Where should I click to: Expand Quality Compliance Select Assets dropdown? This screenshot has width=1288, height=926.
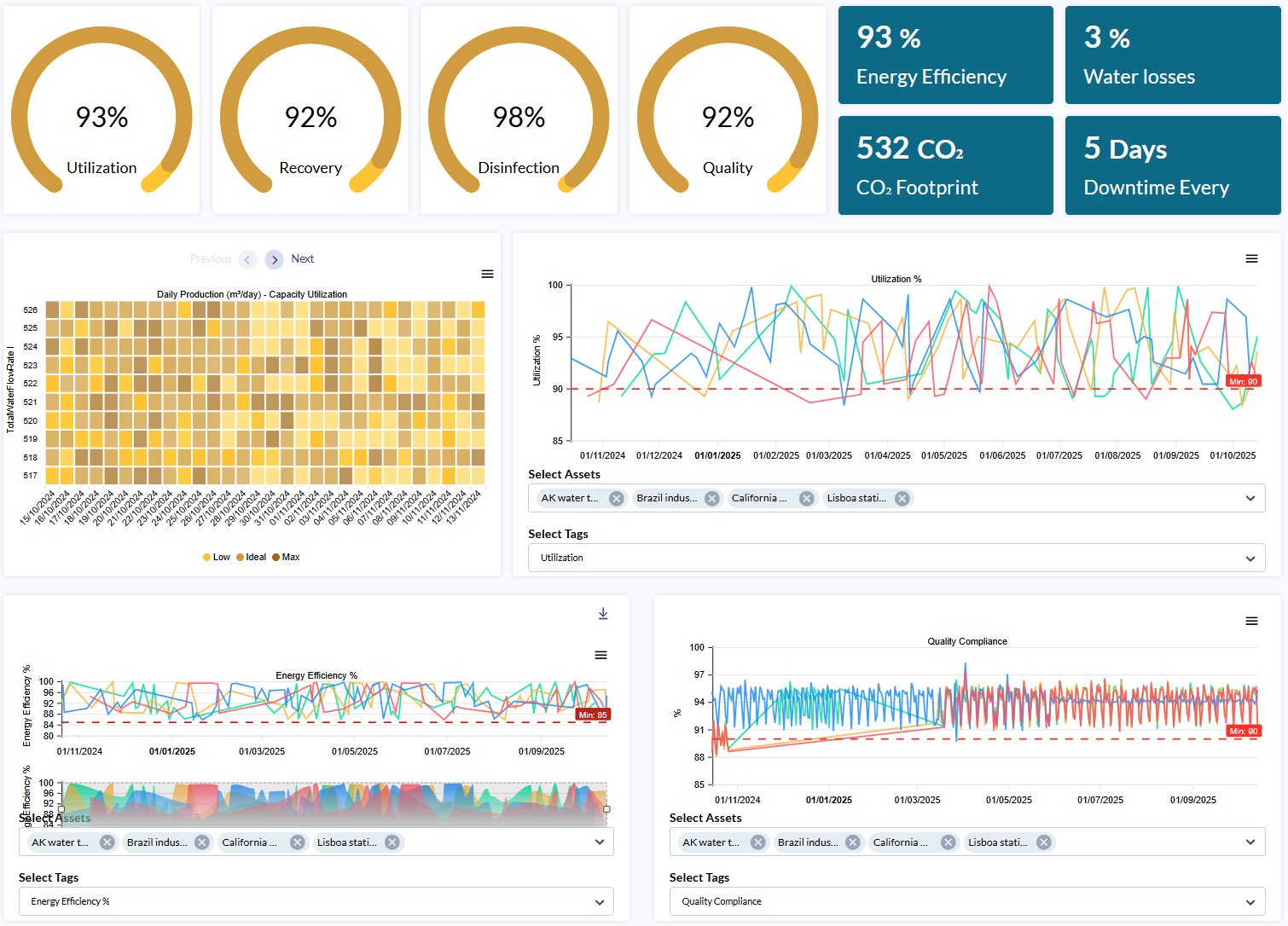pyautogui.click(x=1250, y=842)
